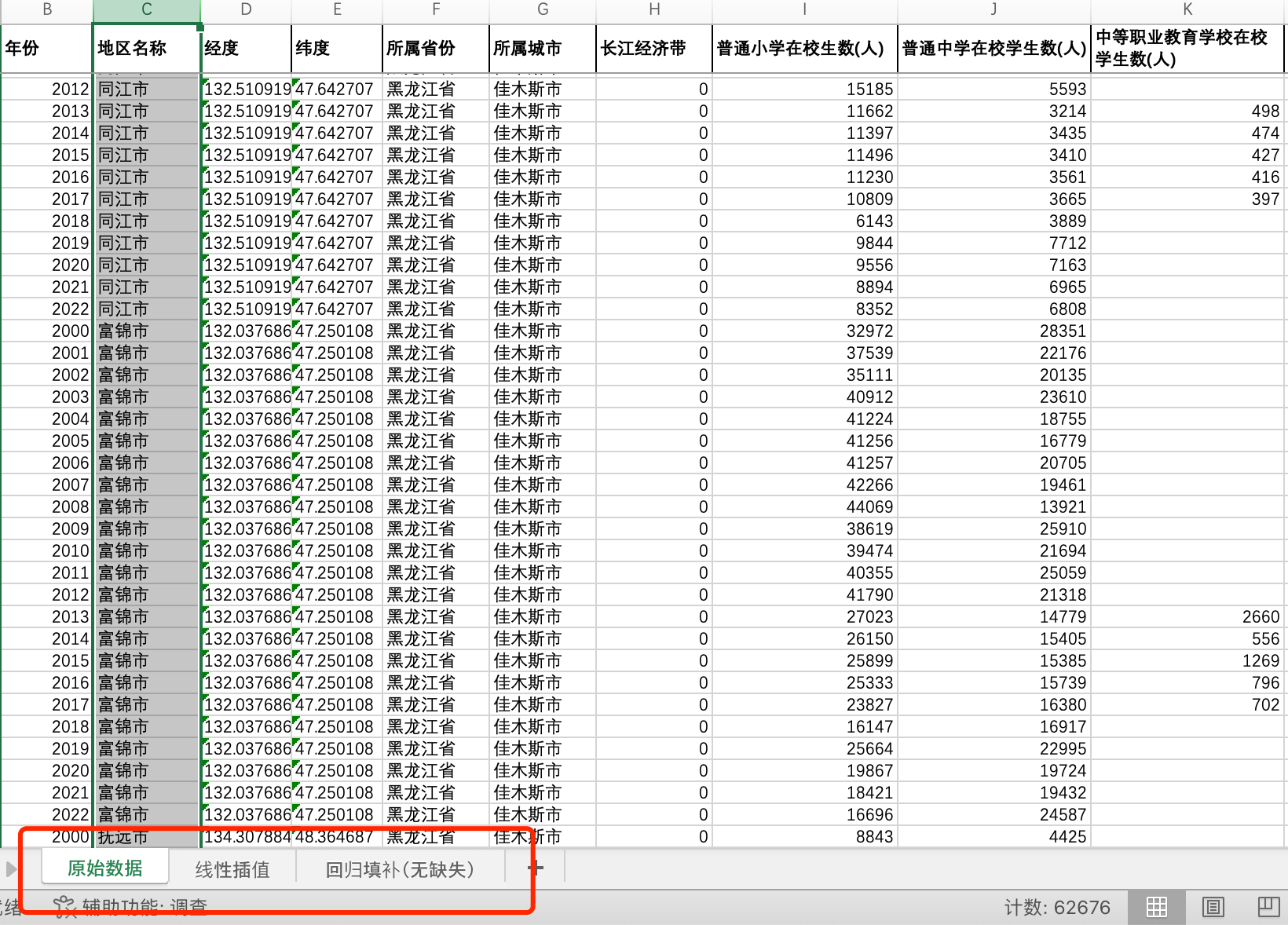Click the 所属城市 header cell
The height and width of the screenshot is (925, 1288).
(x=543, y=49)
